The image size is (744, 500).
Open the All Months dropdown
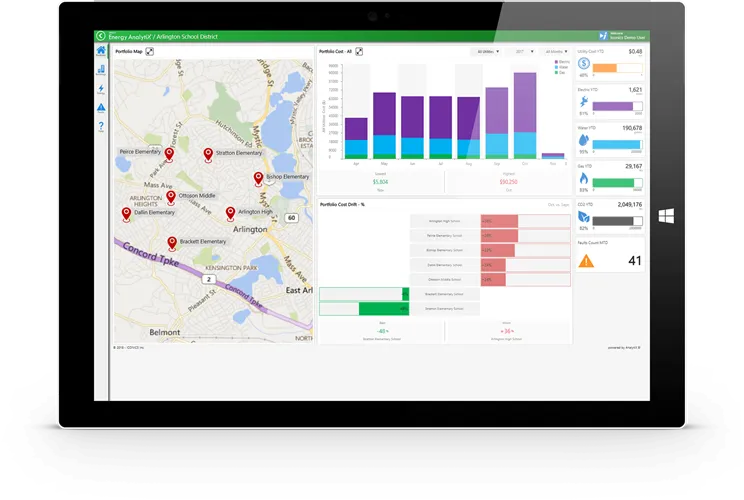556,51
